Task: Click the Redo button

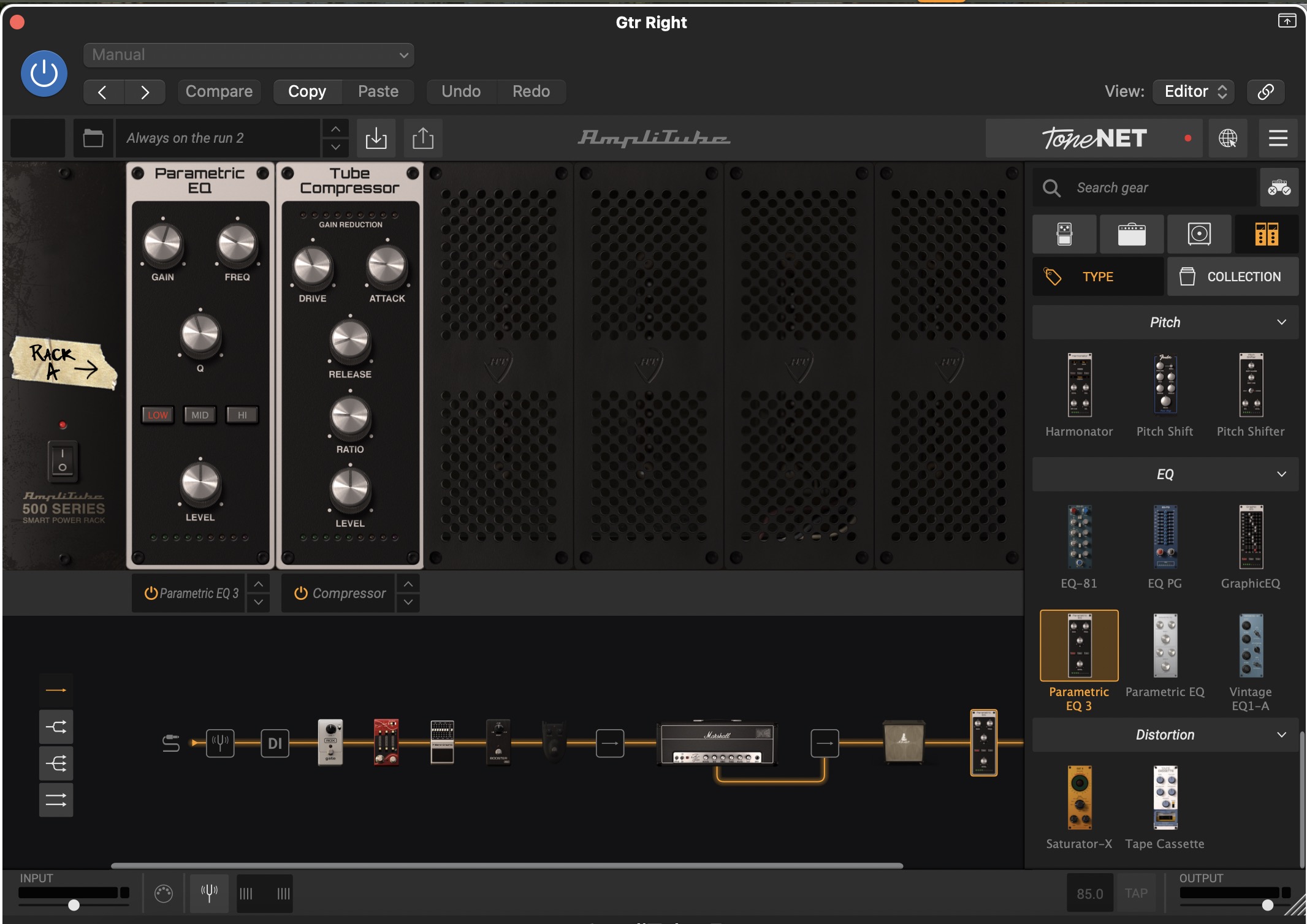Action: point(531,91)
